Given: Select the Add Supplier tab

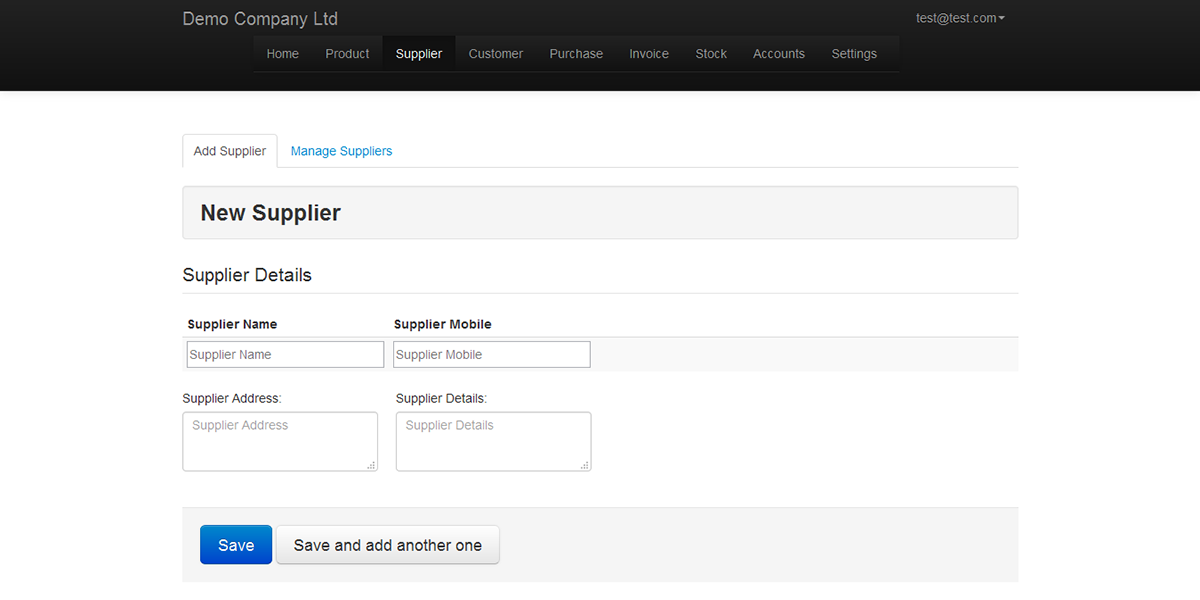Looking at the screenshot, I should tap(229, 150).
